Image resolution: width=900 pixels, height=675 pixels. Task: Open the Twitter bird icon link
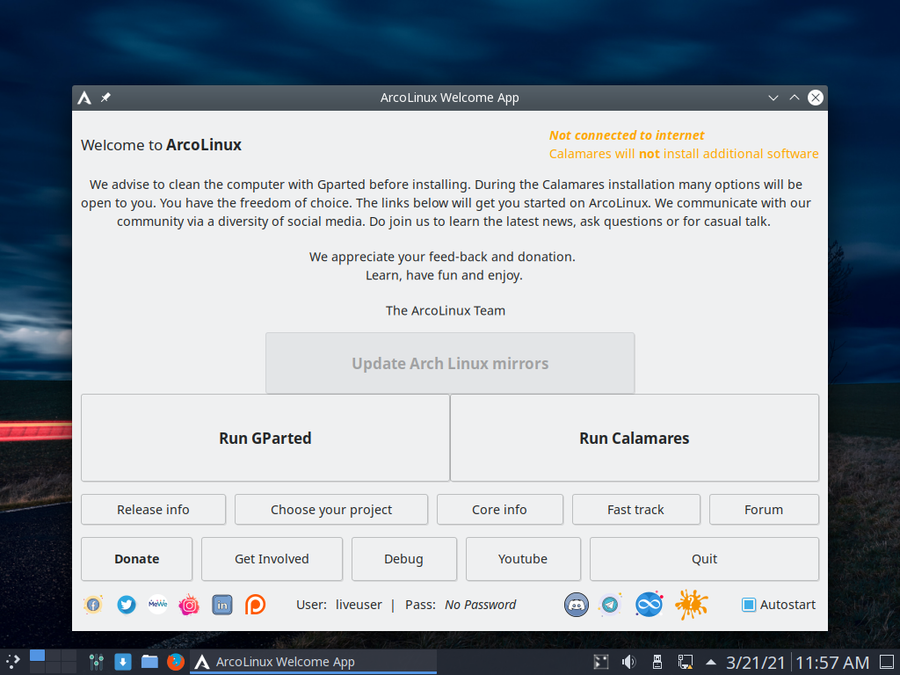point(126,604)
